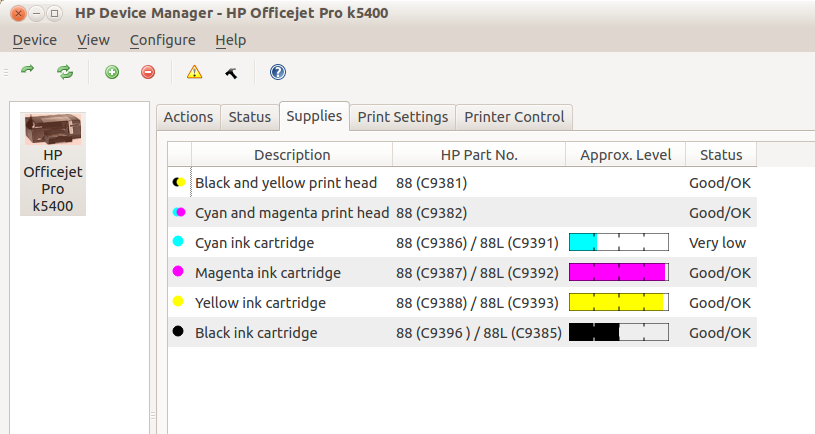This screenshot has height=434, width=815.
Task: Switch to the Printer Control tab
Action: [x=514, y=117]
